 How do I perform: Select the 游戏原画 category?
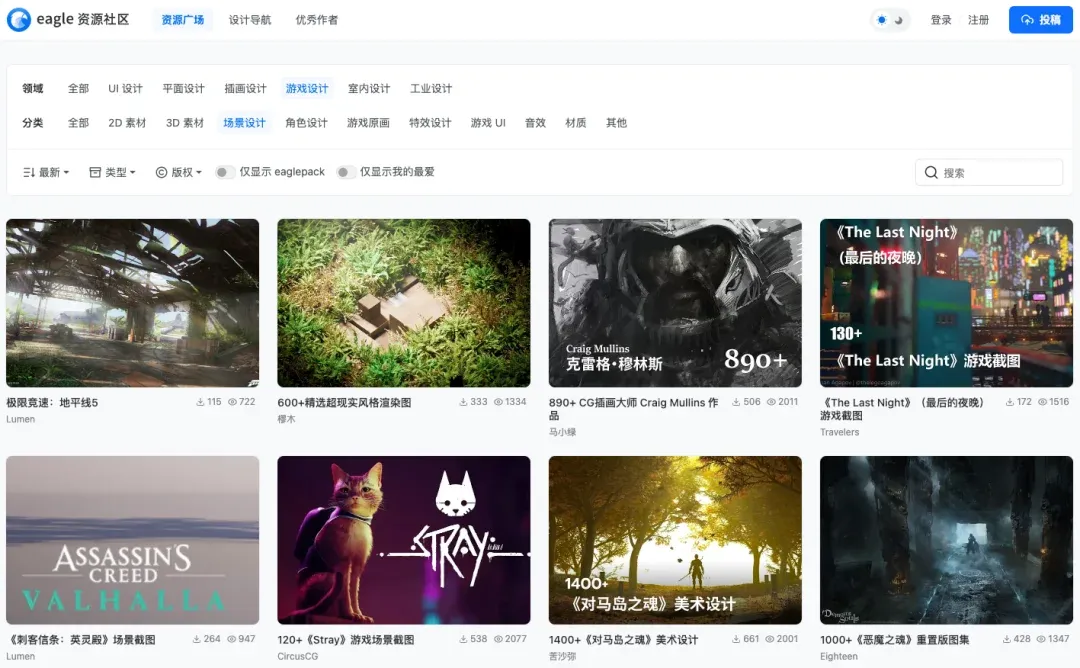click(x=368, y=123)
